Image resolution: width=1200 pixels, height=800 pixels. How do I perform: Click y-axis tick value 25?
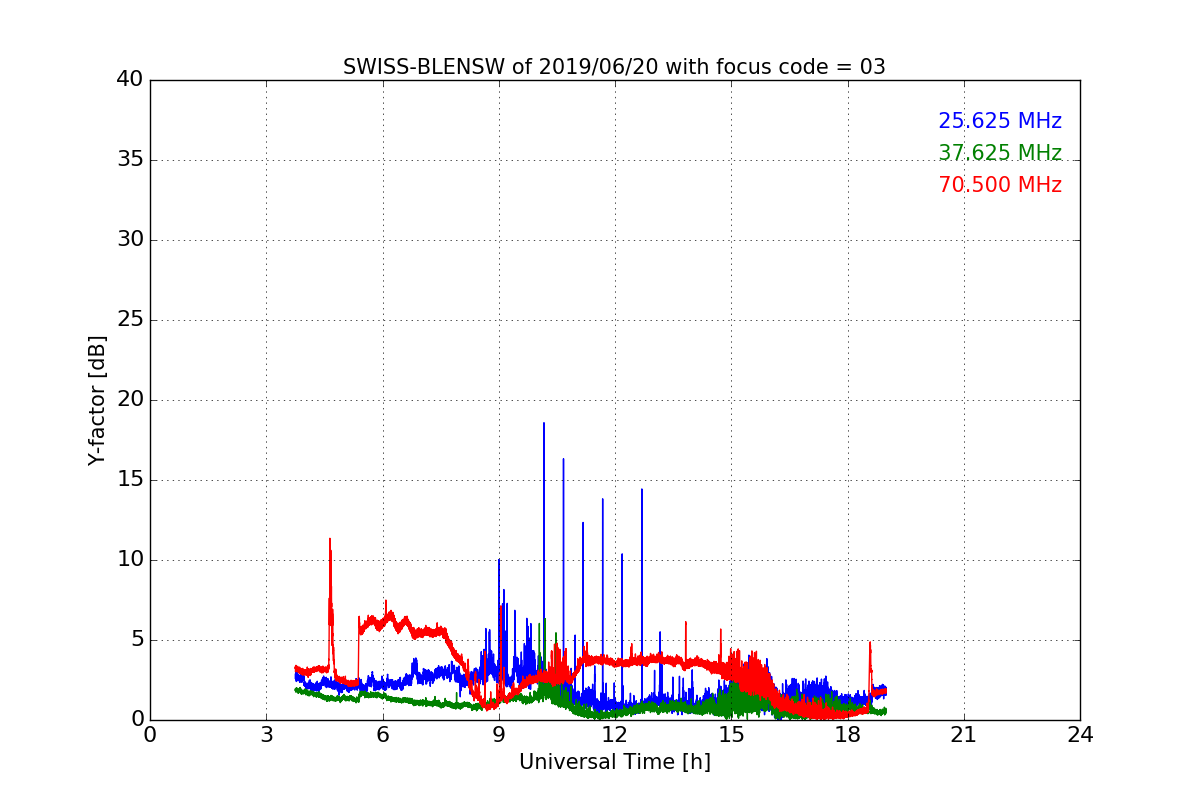point(129,320)
